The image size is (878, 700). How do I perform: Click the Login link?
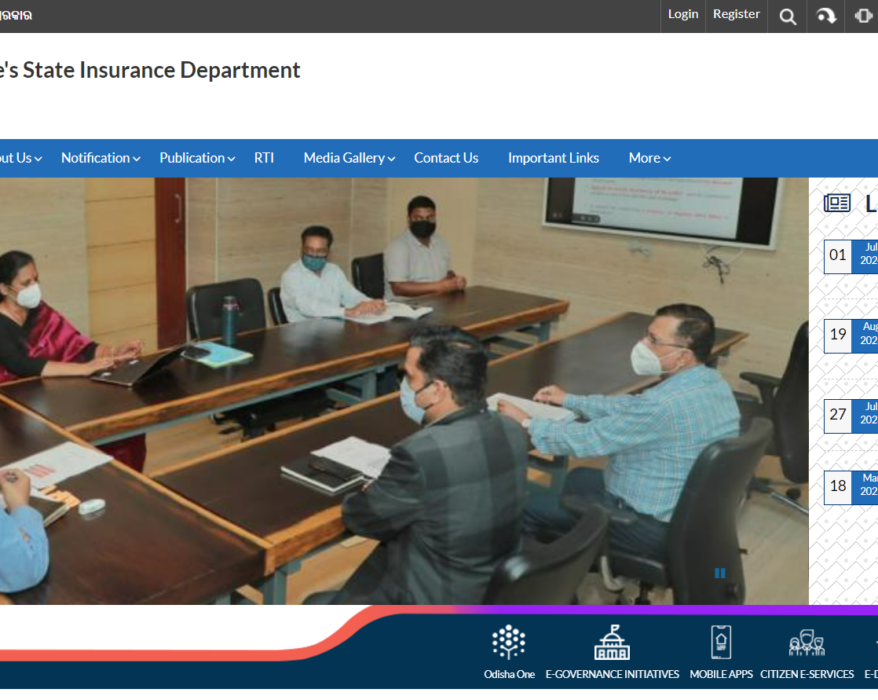click(683, 14)
